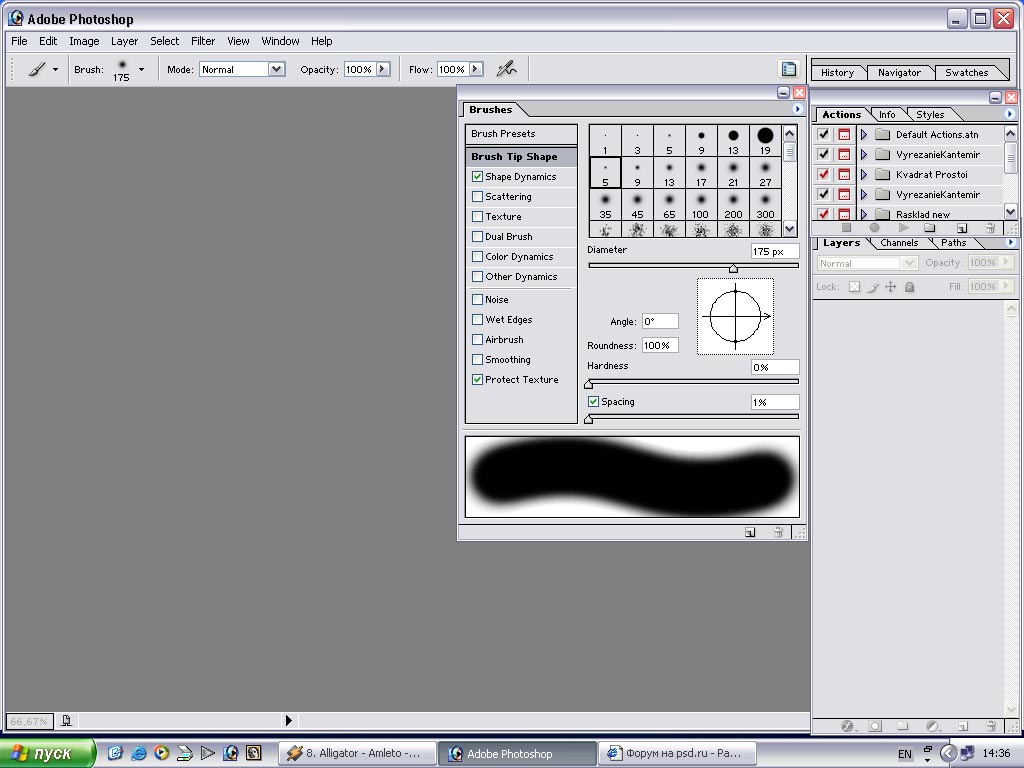Create a new brush in Brushes panel

pos(750,532)
